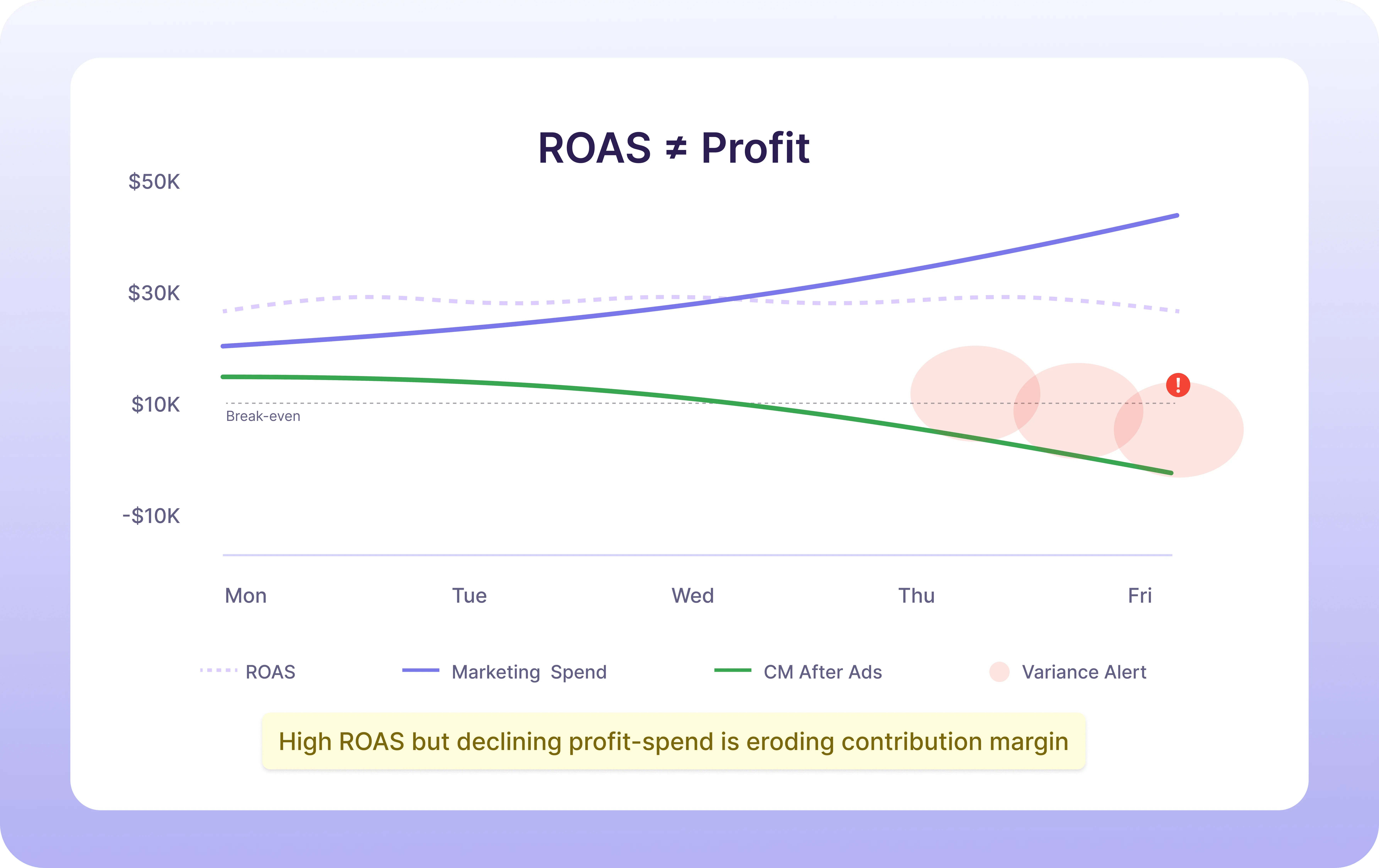1379x868 pixels.
Task: Click the Marketing Spend legend line marker
Action: point(421,670)
